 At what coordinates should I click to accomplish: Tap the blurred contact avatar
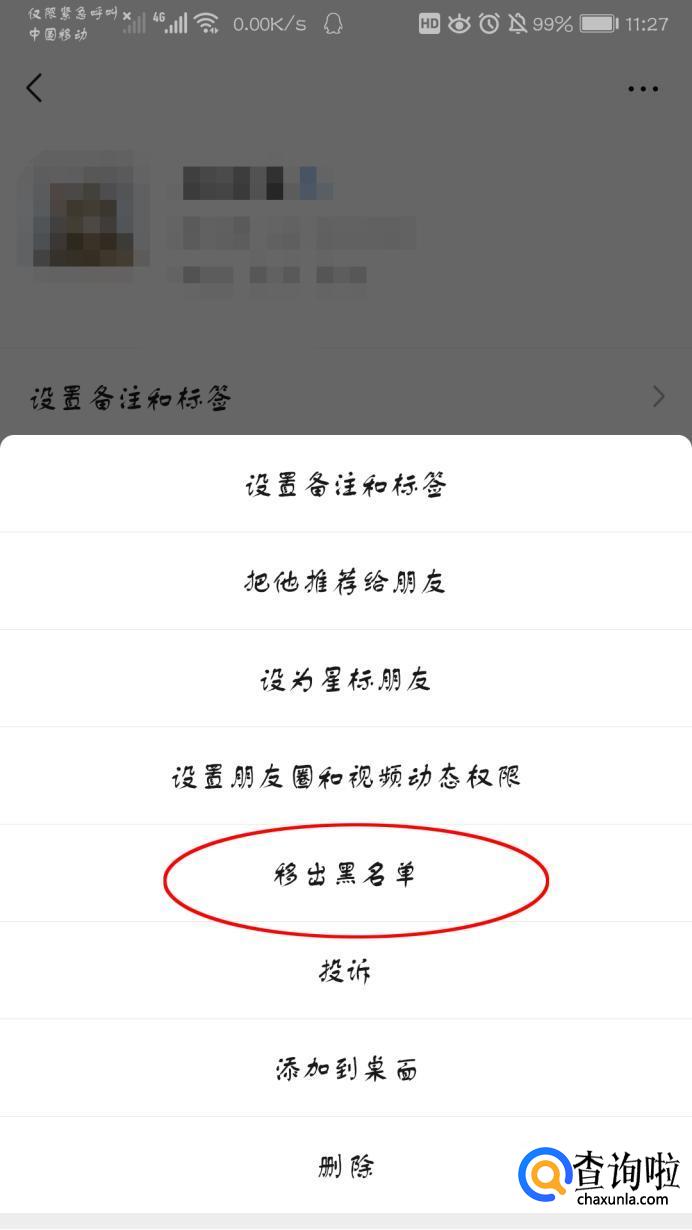click(83, 210)
